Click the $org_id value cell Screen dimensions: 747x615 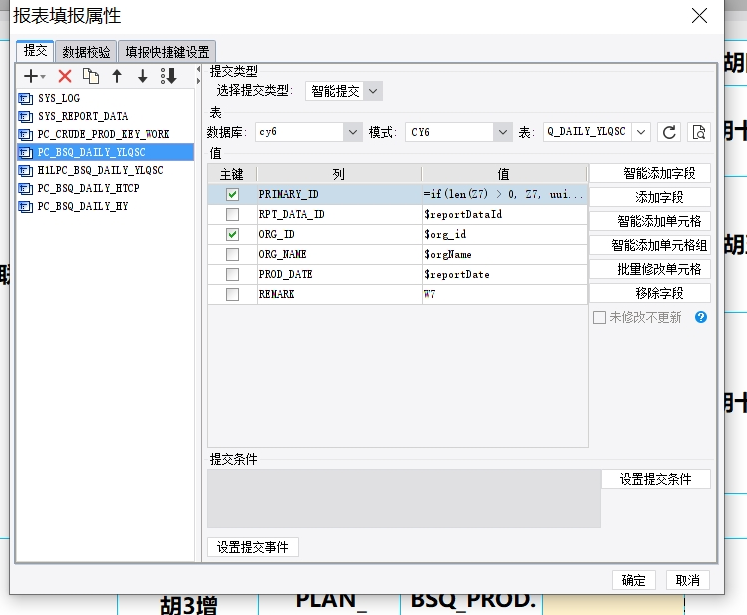[505, 234]
